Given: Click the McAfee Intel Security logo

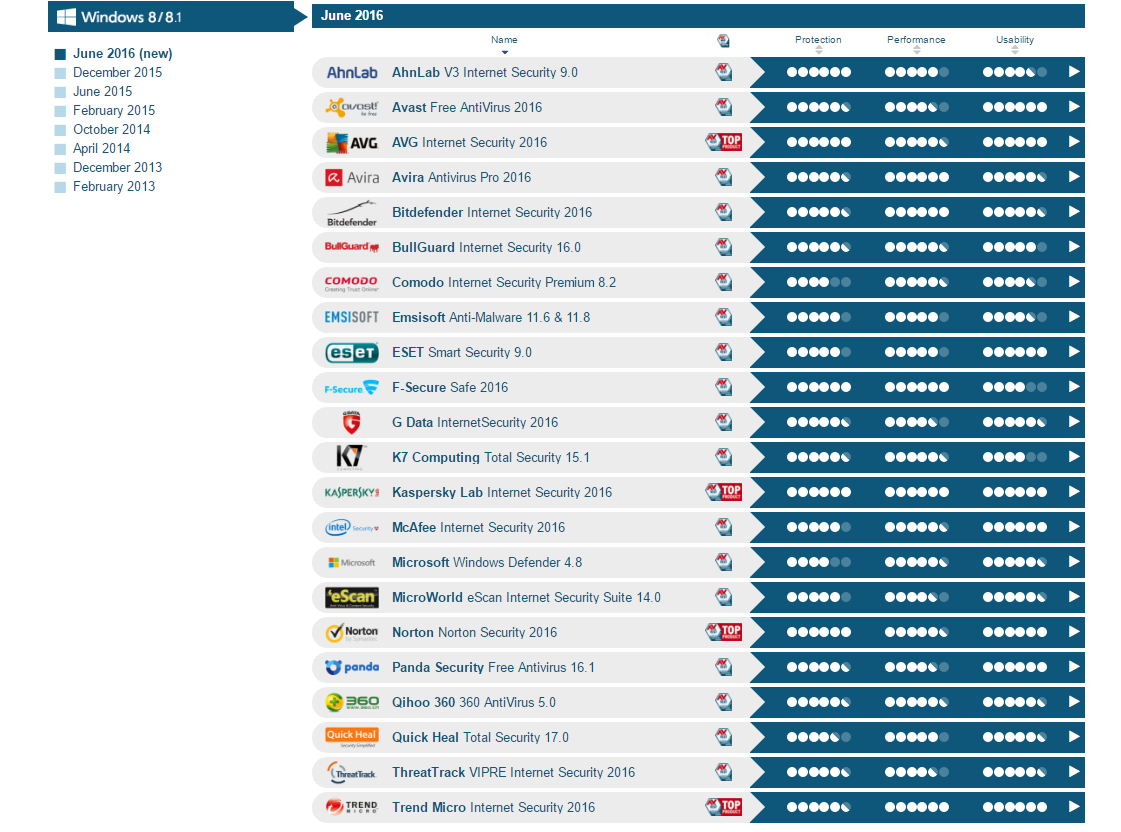Looking at the screenshot, I should [352, 528].
